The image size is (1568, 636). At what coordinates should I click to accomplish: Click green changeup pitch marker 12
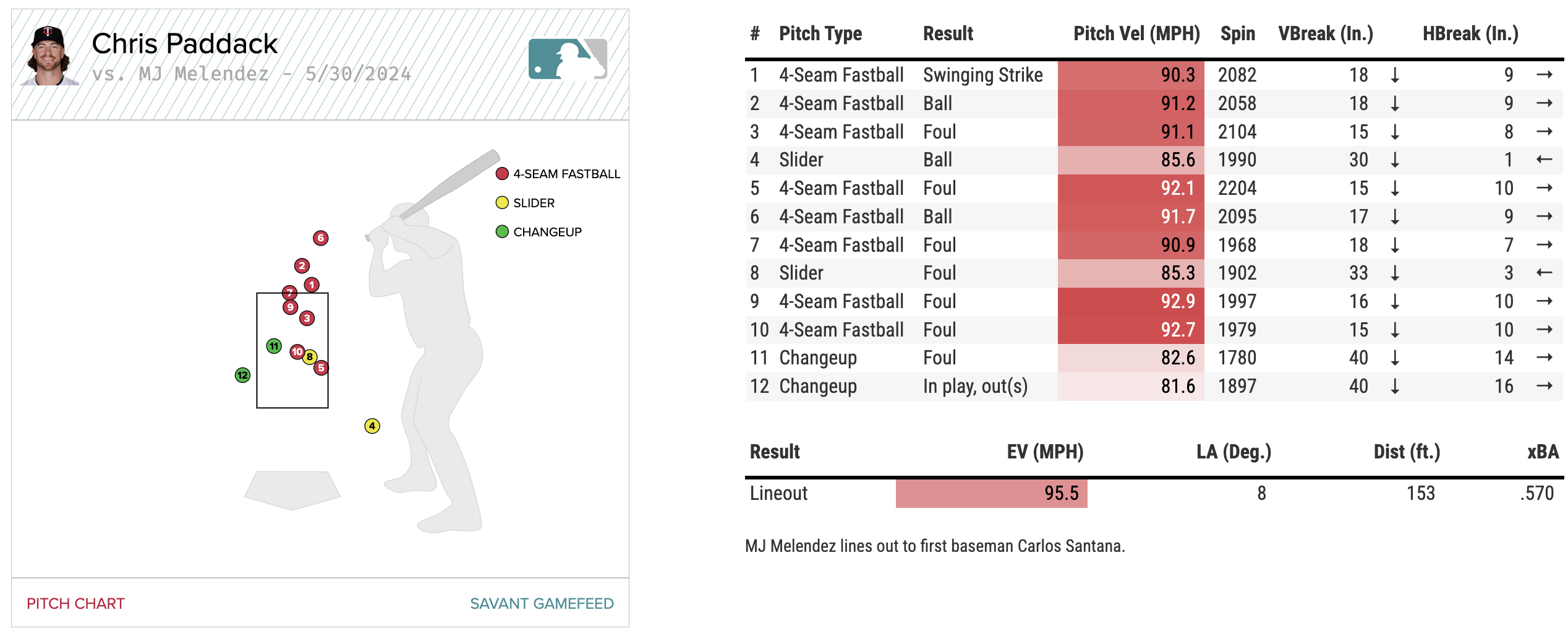[242, 376]
